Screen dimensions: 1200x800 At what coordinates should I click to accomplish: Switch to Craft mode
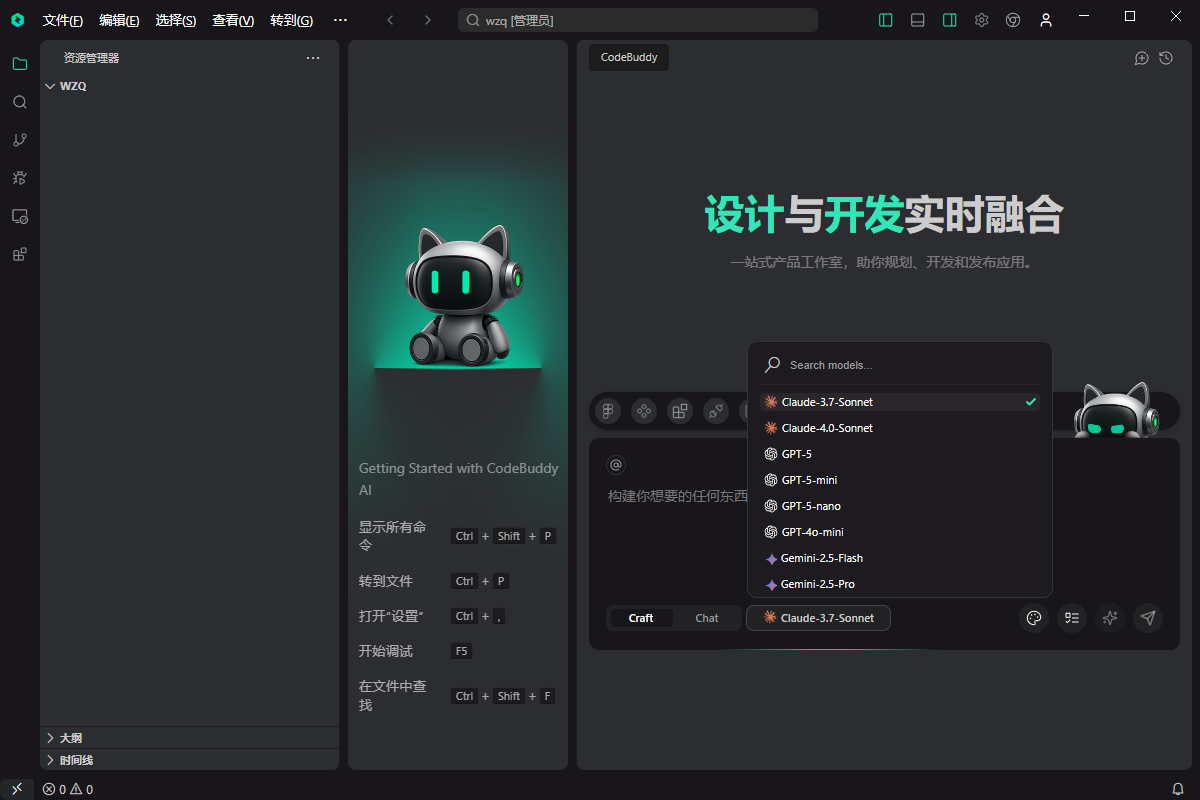pos(641,618)
